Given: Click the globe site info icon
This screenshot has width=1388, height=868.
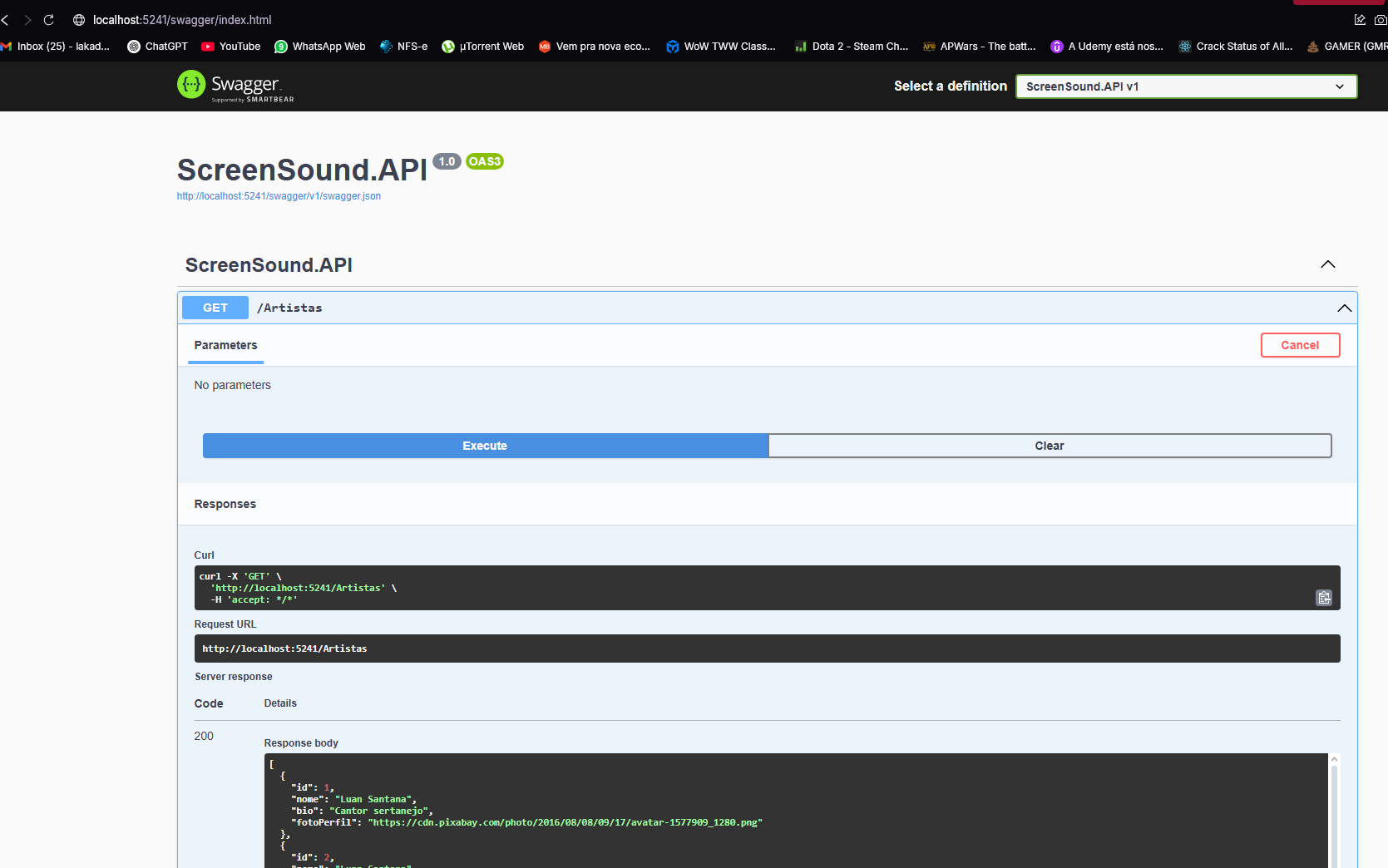Looking at the screenshot, I should (79, 20).
